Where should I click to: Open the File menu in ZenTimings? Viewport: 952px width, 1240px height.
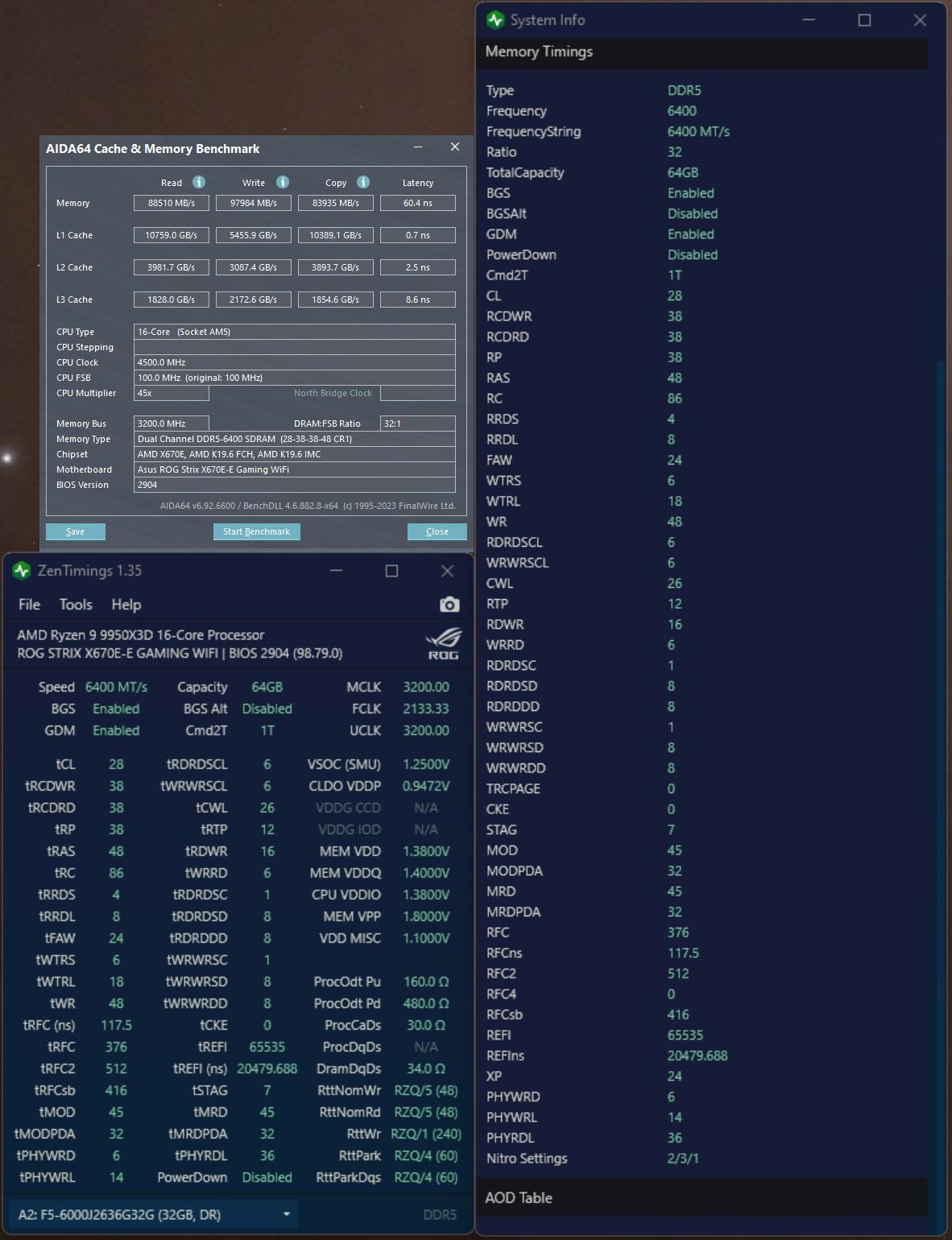pyautogui.click(x=29, y=605)
